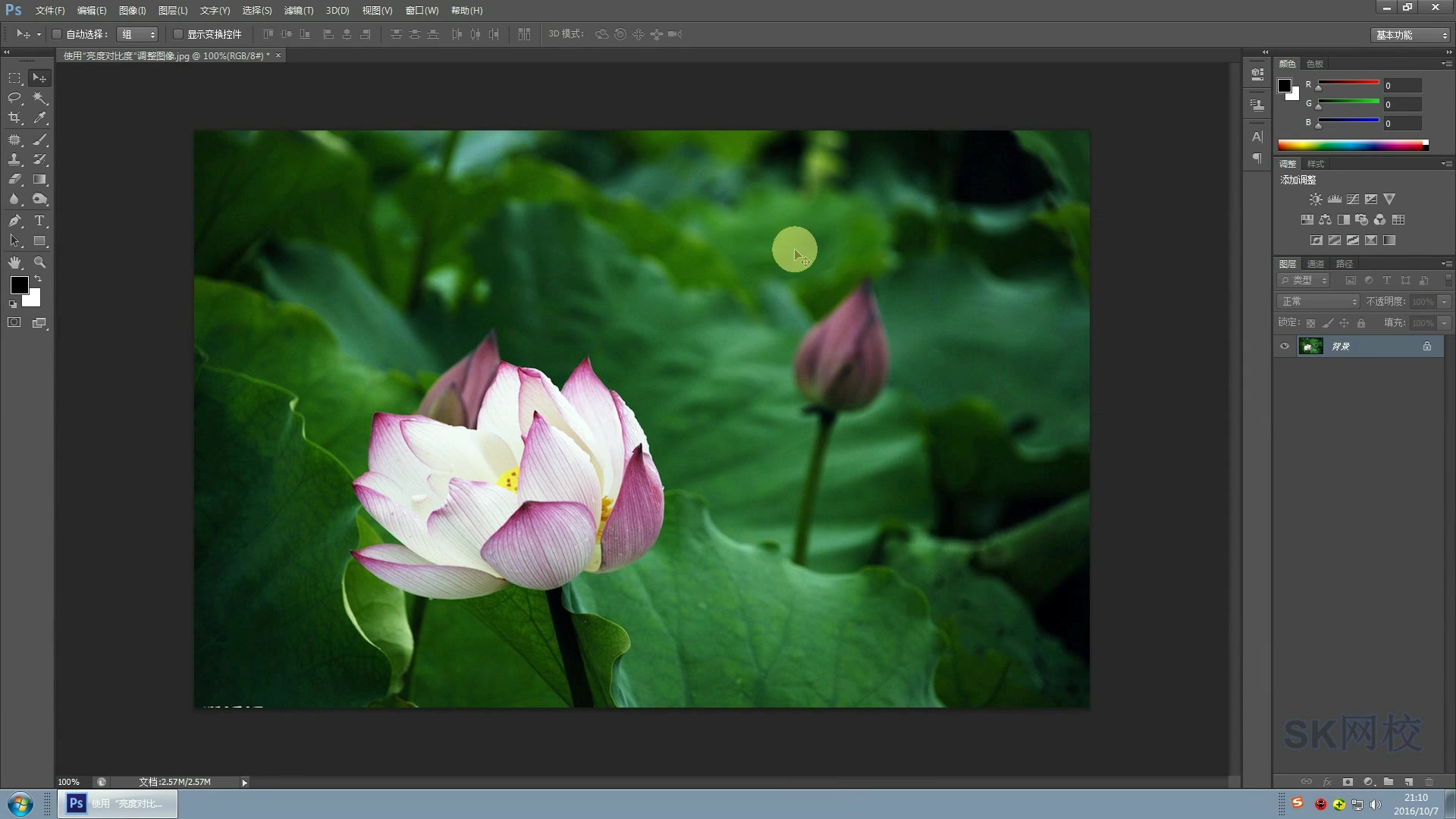1456x819 pixels.
Task: Enable the 自动选择 checkbox
Action: click(x=57, y=34)
